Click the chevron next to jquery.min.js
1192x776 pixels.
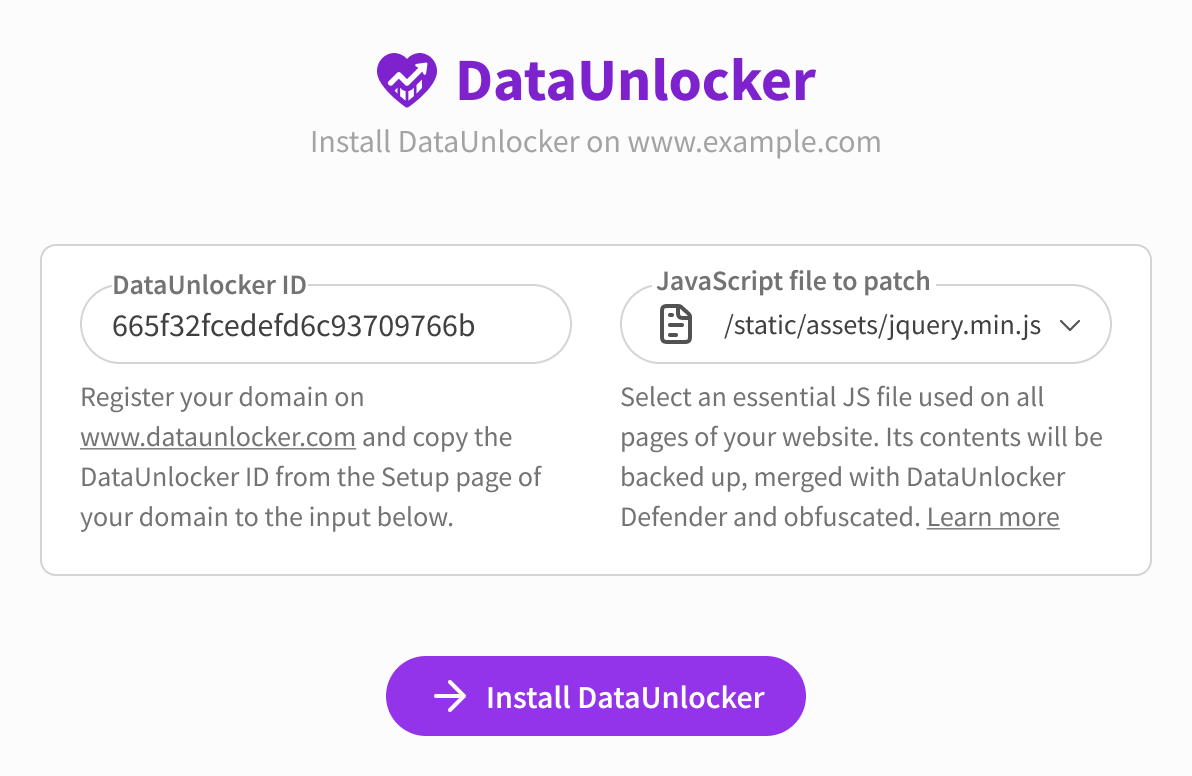click(x=1070, y=324)
